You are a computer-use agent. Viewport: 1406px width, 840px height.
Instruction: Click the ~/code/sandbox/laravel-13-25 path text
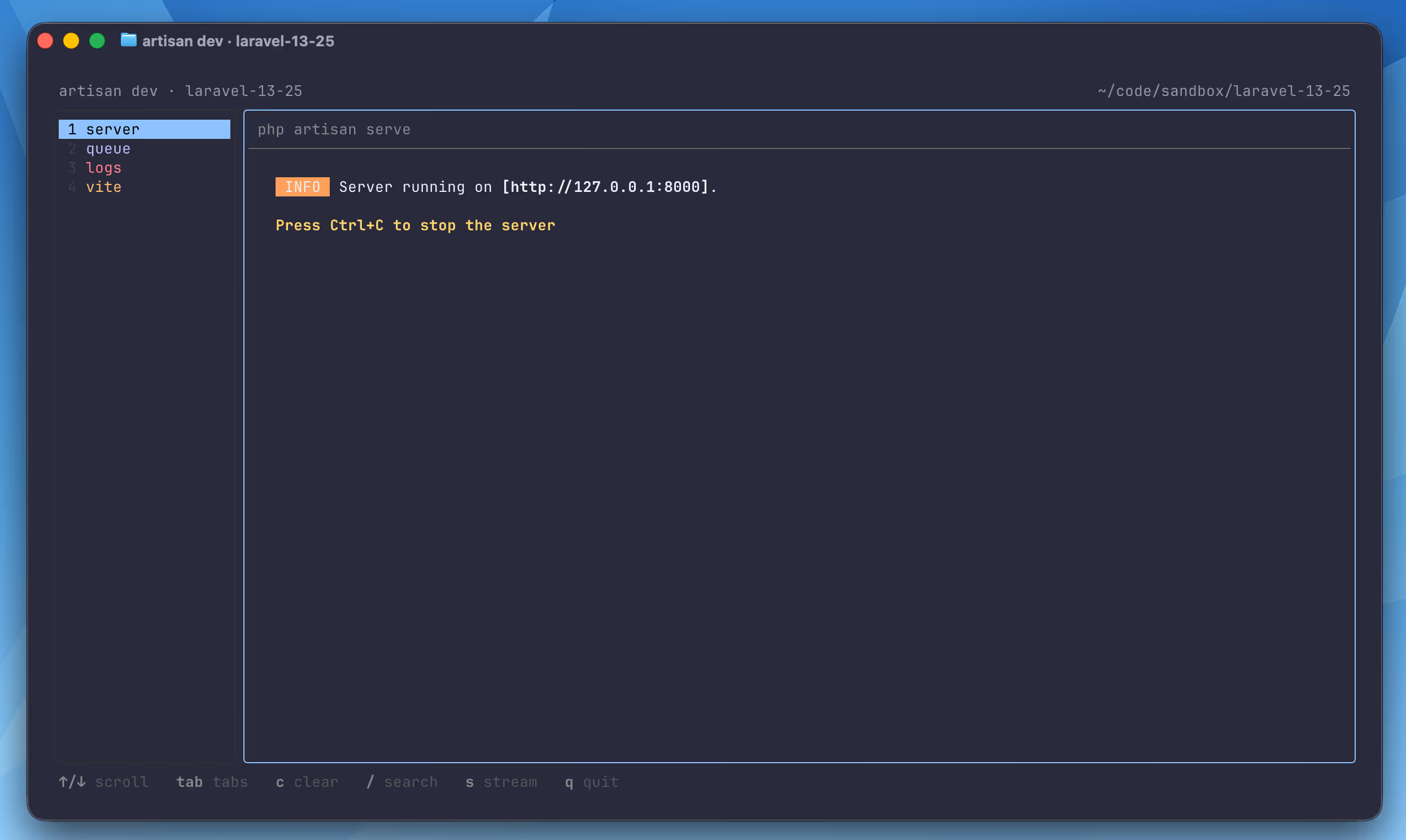point(1224,91)
